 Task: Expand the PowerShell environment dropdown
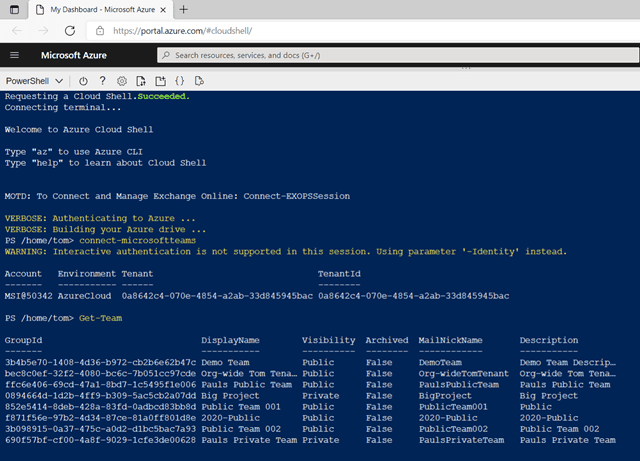click(34, 81)
